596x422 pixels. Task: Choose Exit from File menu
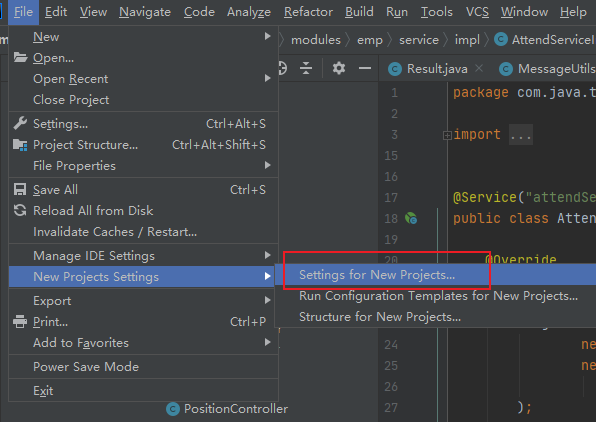pyautogui.click(x=144, y=390)
